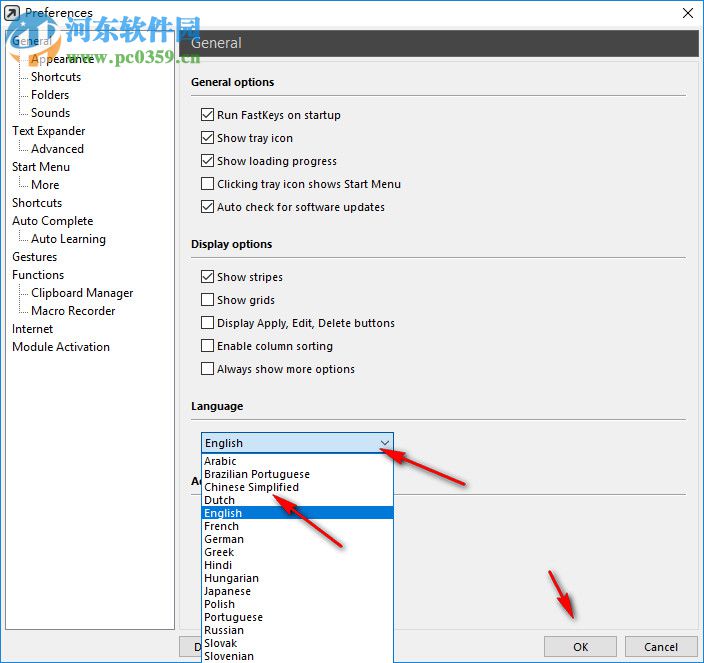Screen dimensions: 704x663
Task: Select top-level Shortcuts category
Action: point(37,202)
